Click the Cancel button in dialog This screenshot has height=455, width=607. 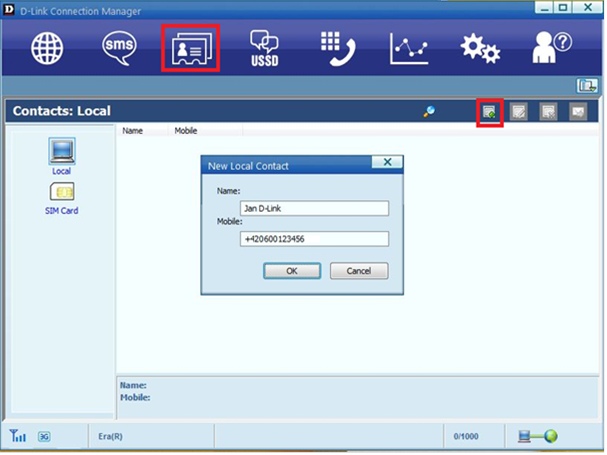pyautogui.click(x=359, y=271)
